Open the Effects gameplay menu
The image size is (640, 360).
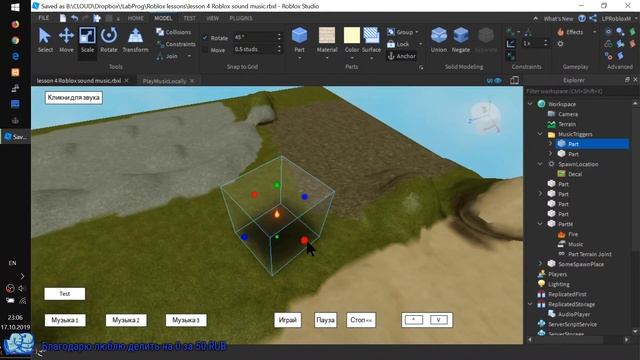pyautogui.click(x=571, y=32)
